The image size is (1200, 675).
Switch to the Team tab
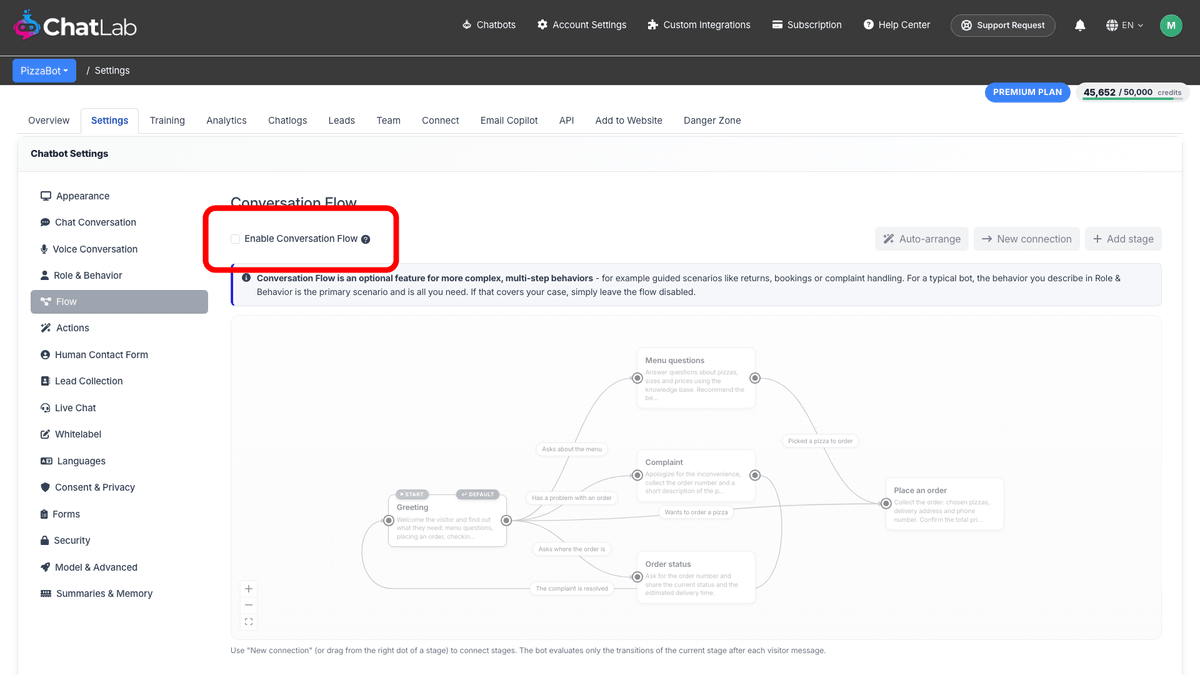[388, 120]
